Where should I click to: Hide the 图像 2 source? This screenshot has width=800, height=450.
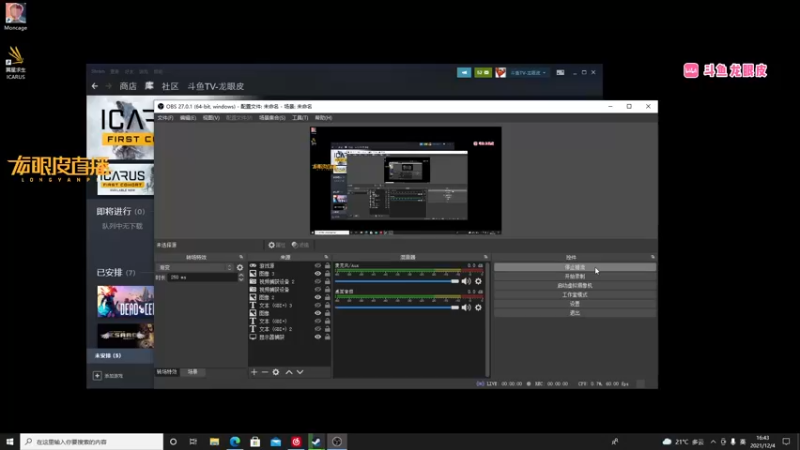317,297
